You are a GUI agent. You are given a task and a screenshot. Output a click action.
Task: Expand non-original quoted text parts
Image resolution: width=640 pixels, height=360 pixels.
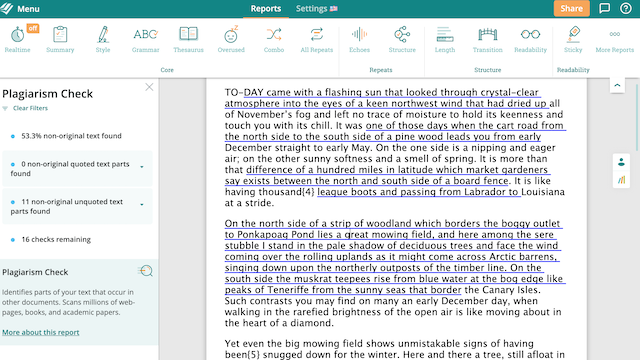(142, 167)
